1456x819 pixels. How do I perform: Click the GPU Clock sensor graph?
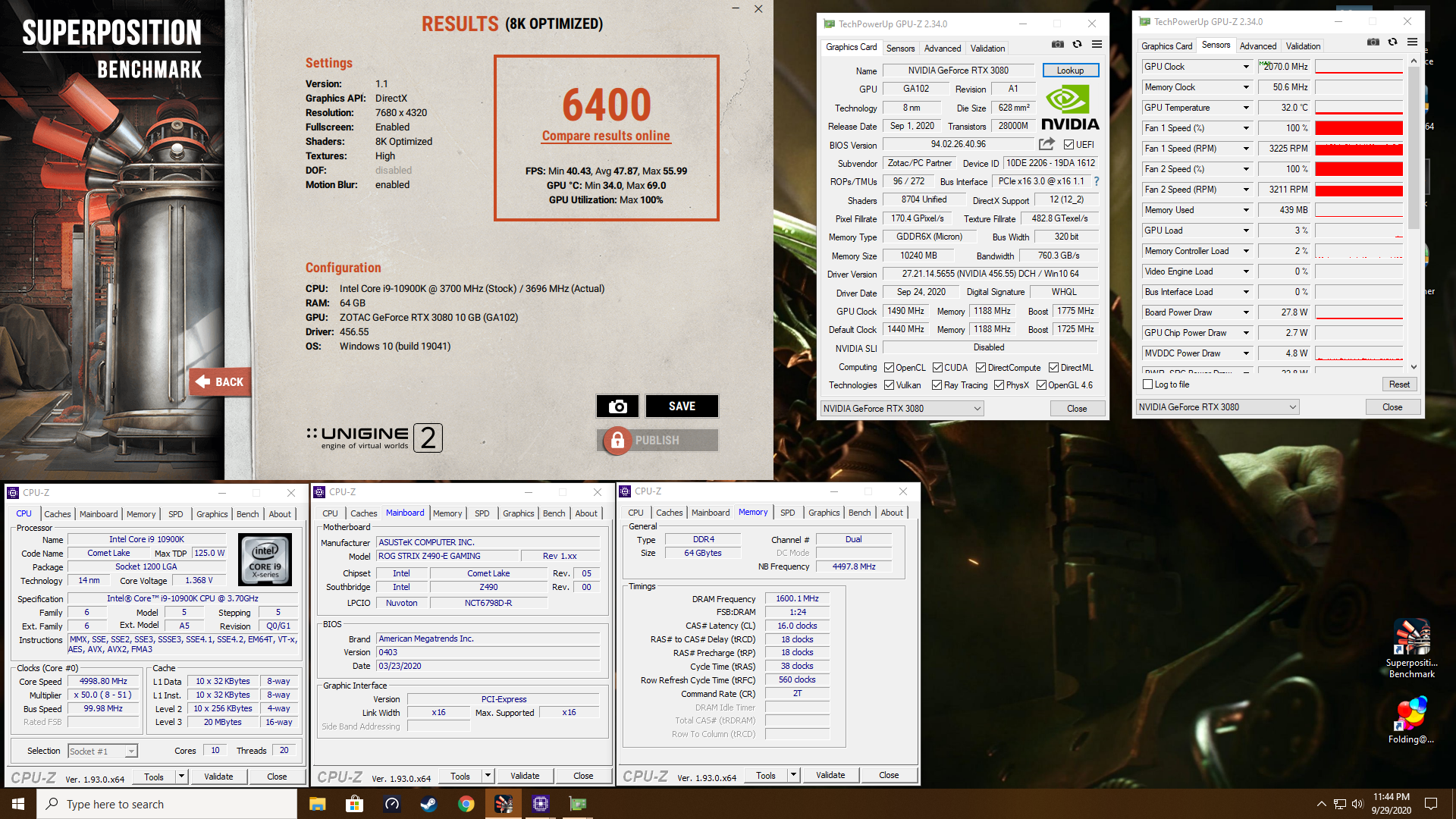pos(1359,67)
